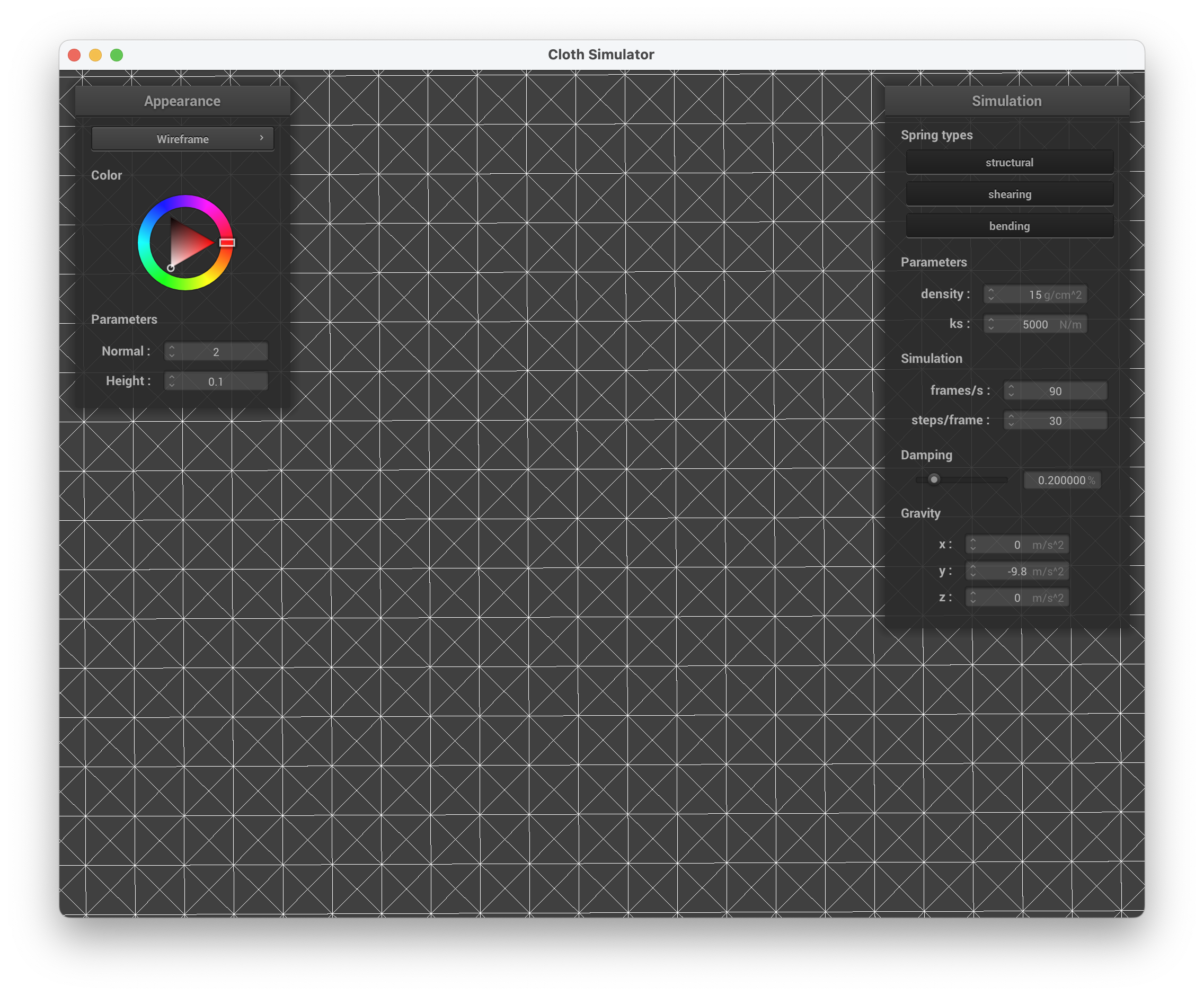Toggle the shearing spring type
1204x996 pixels.
coord(1009,194)
